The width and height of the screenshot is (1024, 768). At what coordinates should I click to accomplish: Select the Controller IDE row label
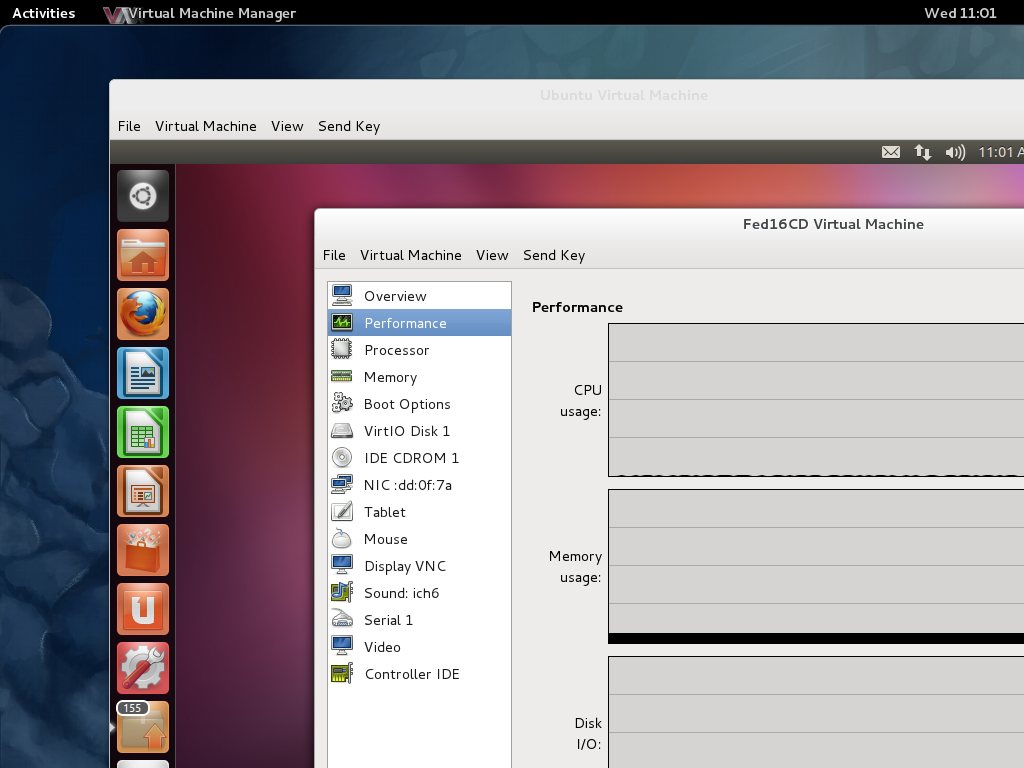click(x=412, y=674)
